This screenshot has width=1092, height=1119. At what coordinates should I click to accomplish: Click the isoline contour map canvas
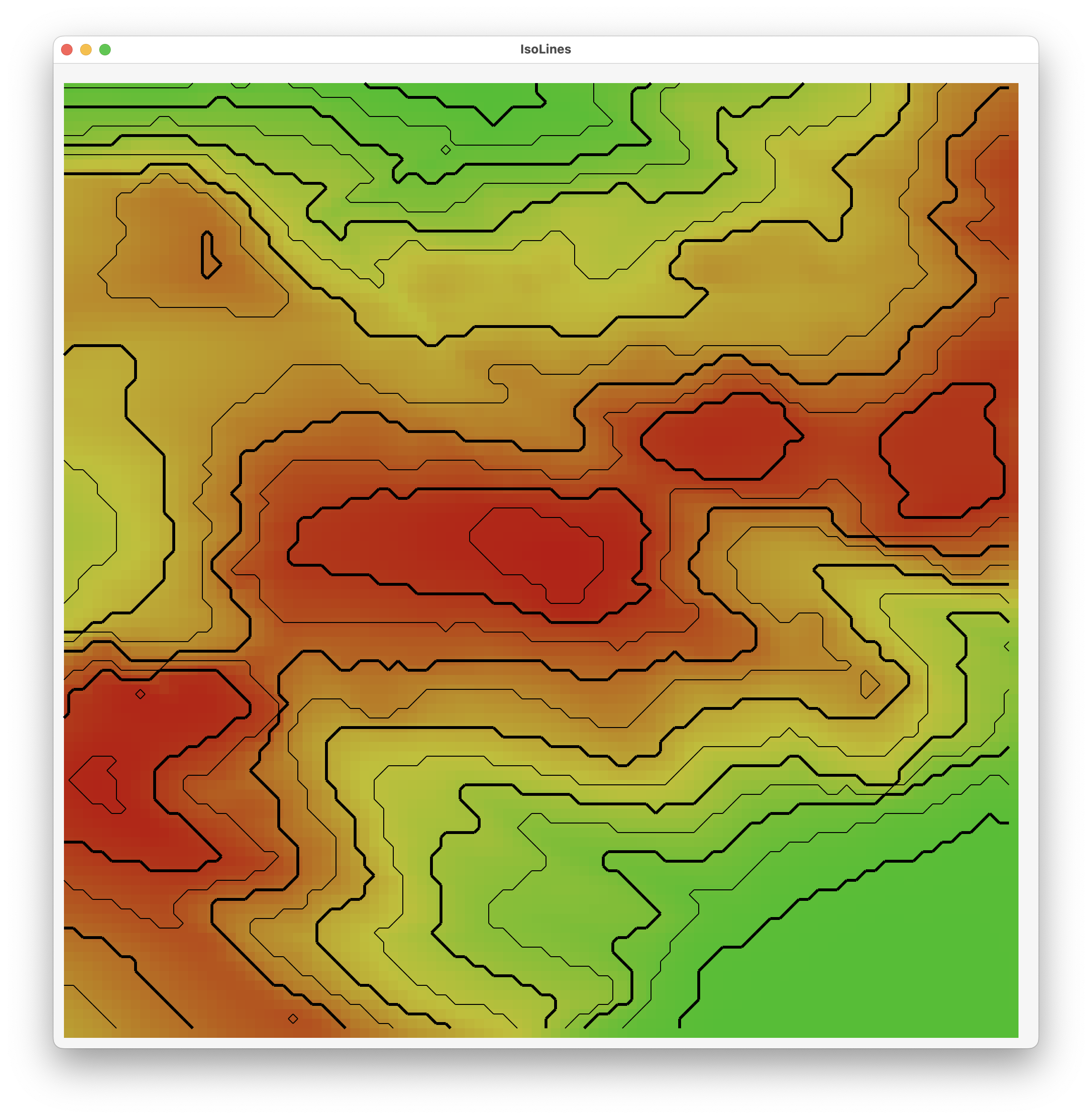tap(541, 560)
